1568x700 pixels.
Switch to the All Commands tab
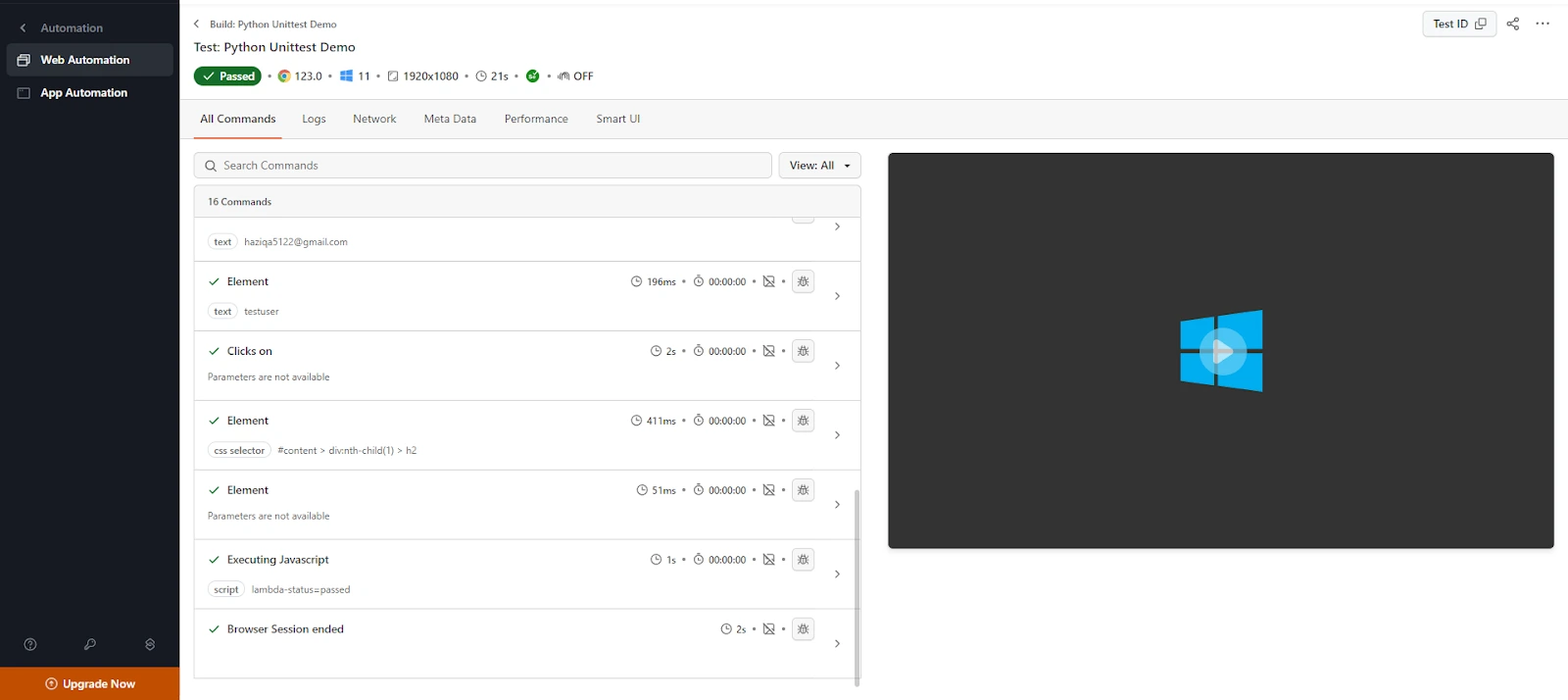coord(238,119)
